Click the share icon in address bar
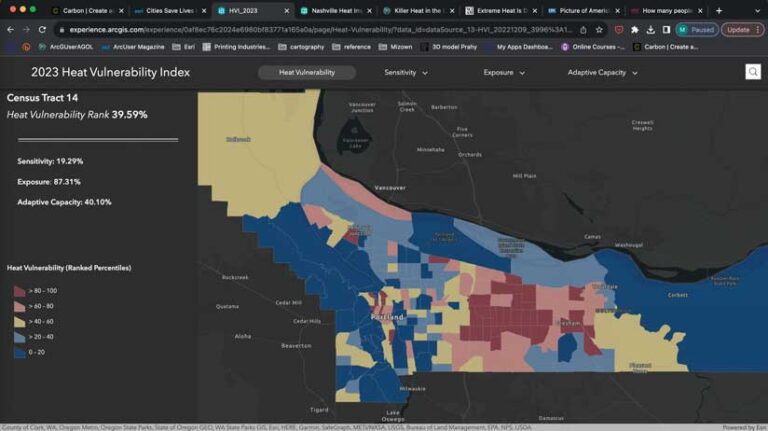 click(x=583, y=30)
